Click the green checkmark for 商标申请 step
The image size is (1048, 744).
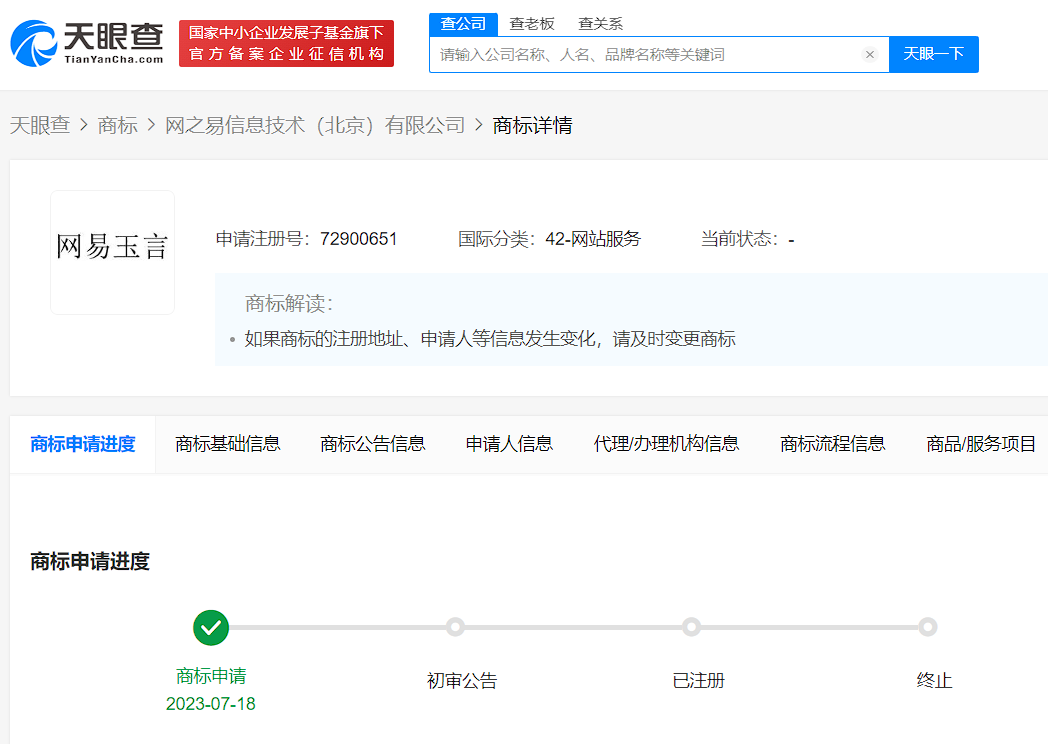(211, 628)
